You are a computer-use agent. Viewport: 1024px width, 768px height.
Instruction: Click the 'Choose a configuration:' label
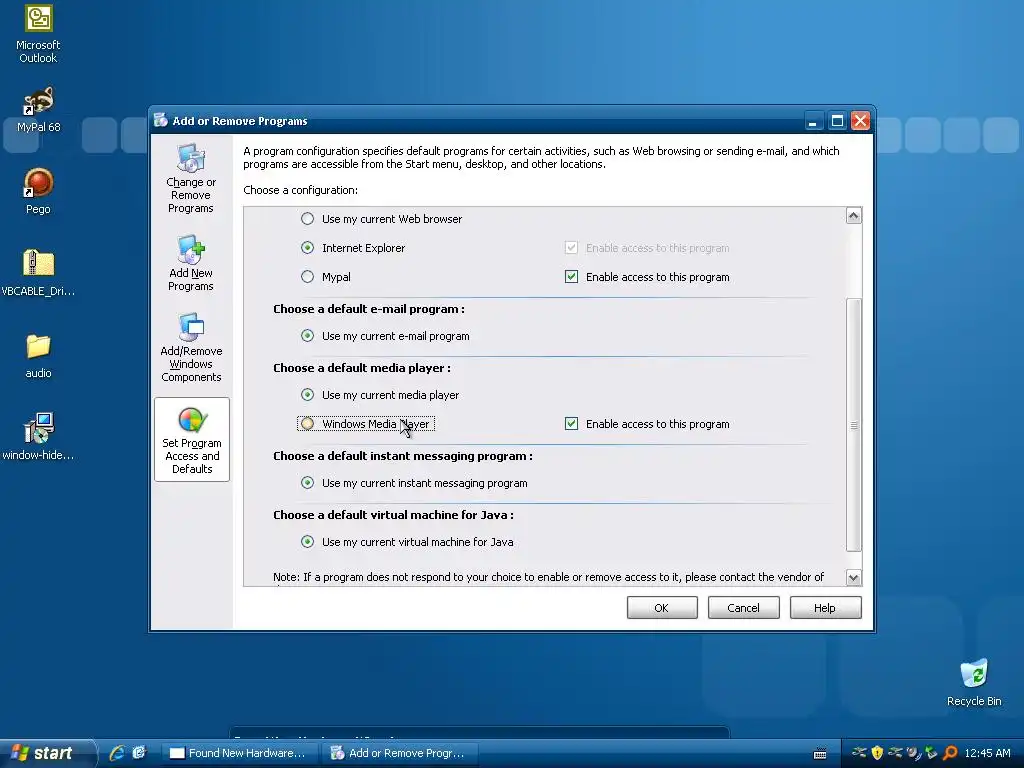(300, 190)
